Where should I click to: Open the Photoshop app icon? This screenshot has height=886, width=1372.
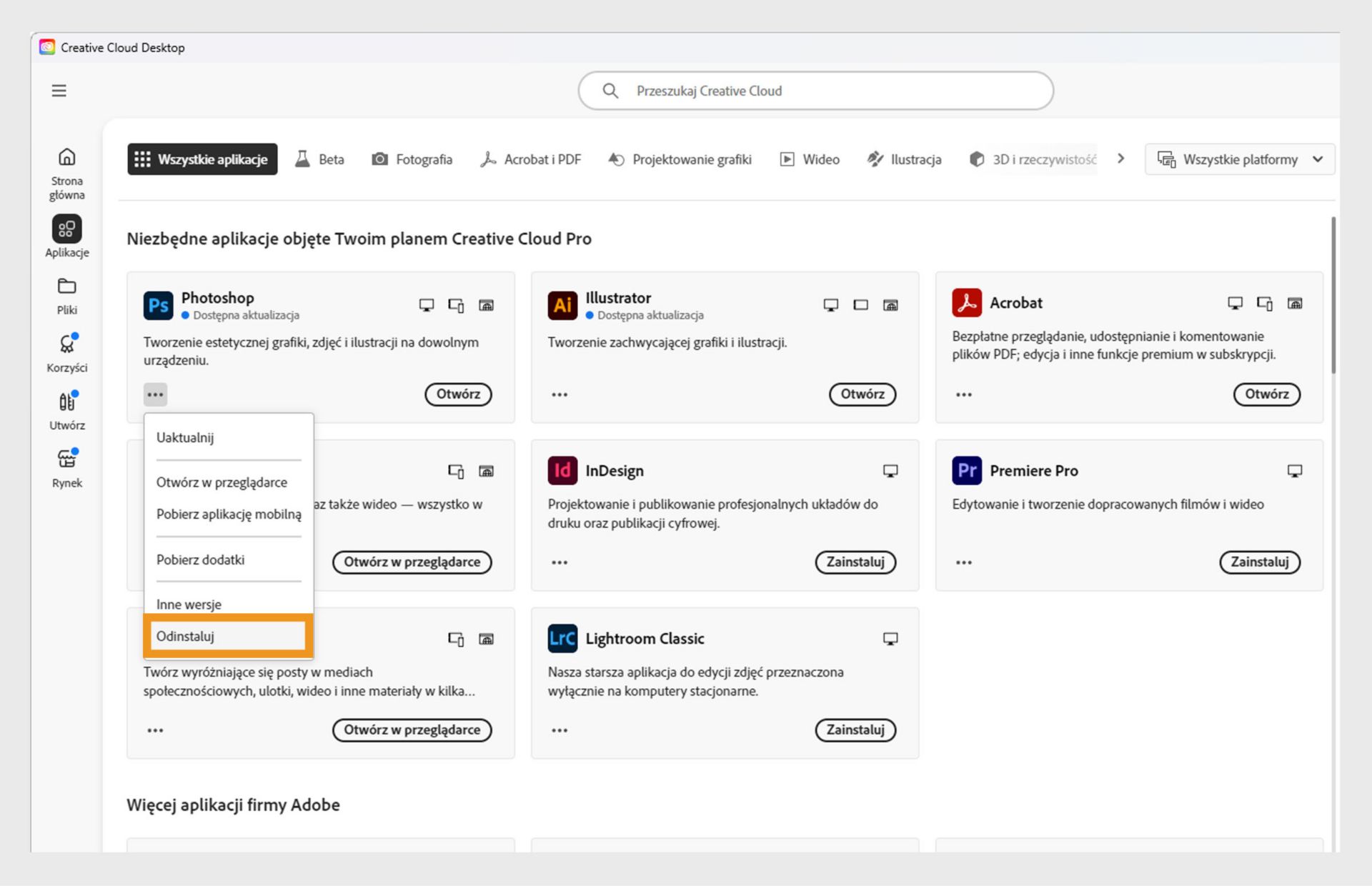[158, 305]
